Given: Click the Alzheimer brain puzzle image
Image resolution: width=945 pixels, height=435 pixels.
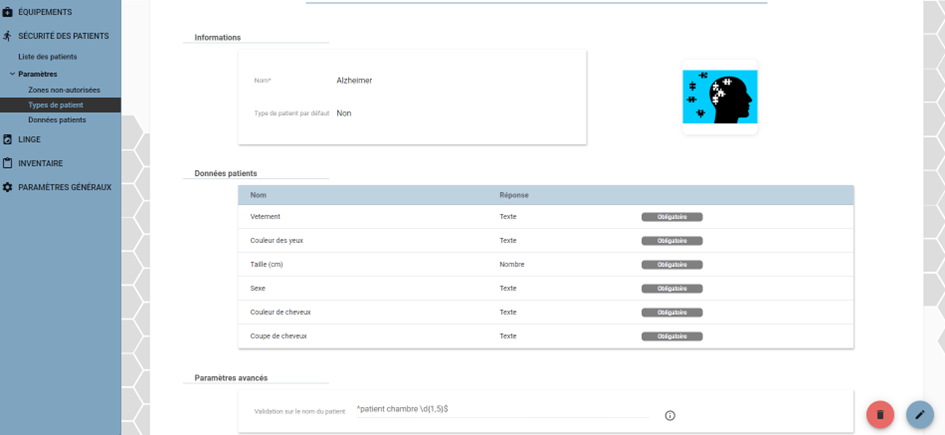Looking at the screenshot, I should pyautogui.click(x=720, y=97).
